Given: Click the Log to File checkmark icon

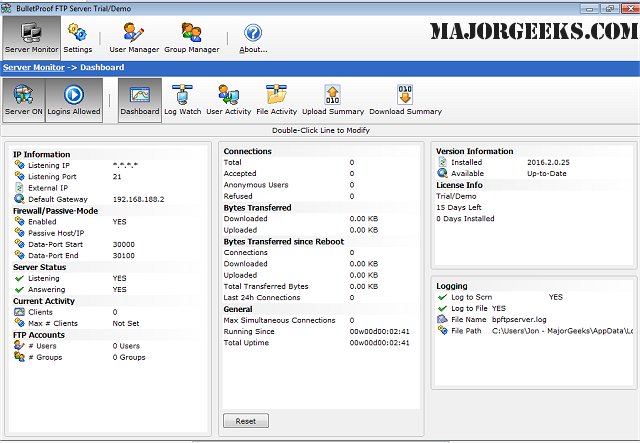Looking at the screenshot, I should 442,308.
